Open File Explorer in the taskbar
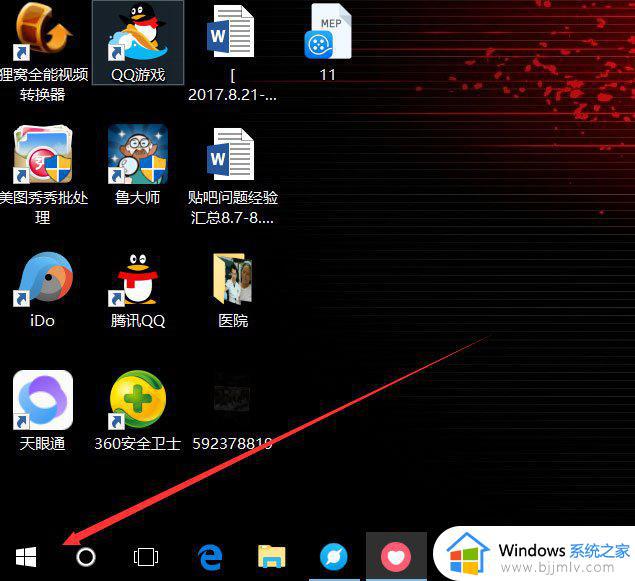Image resolution: width=635 pixels, height=581 pixels. pyautogui.click(x=272, y=556)
